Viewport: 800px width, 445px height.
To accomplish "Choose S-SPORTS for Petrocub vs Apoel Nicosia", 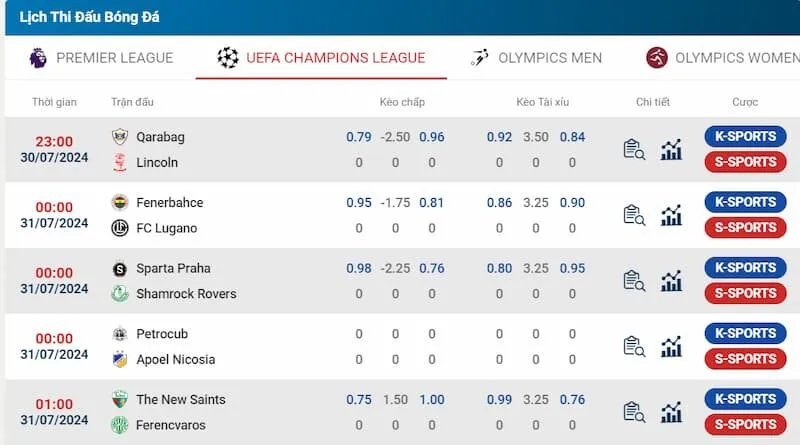I will click(x=745, y=359).
